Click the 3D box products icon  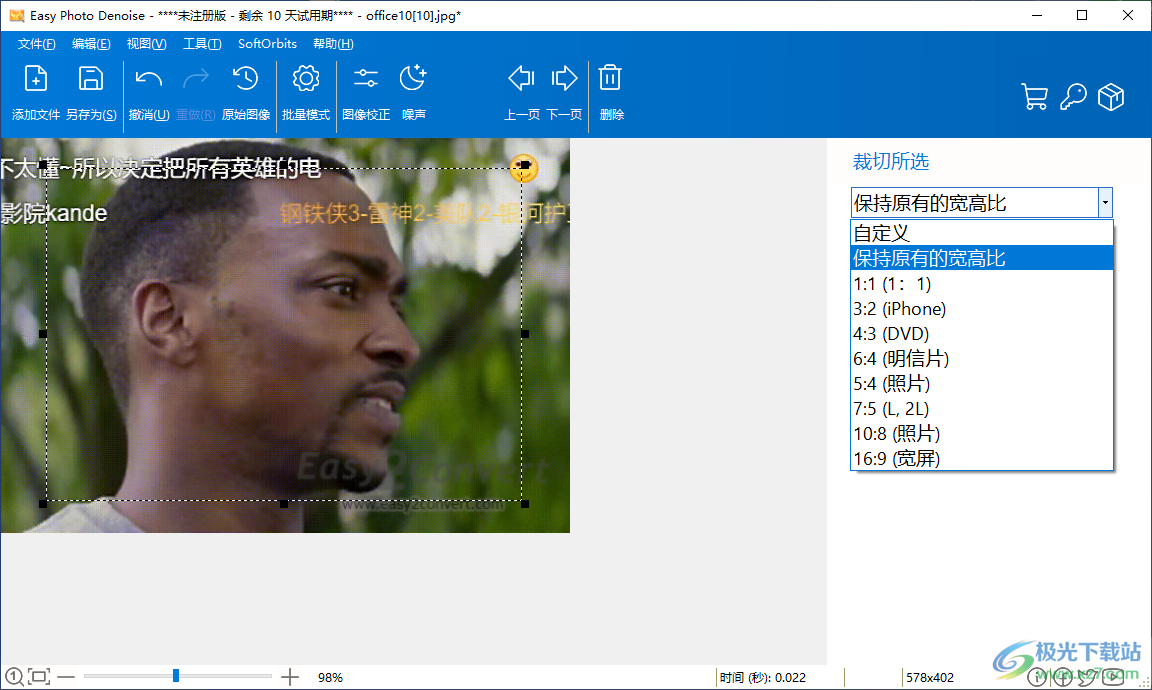point(1111,97)
